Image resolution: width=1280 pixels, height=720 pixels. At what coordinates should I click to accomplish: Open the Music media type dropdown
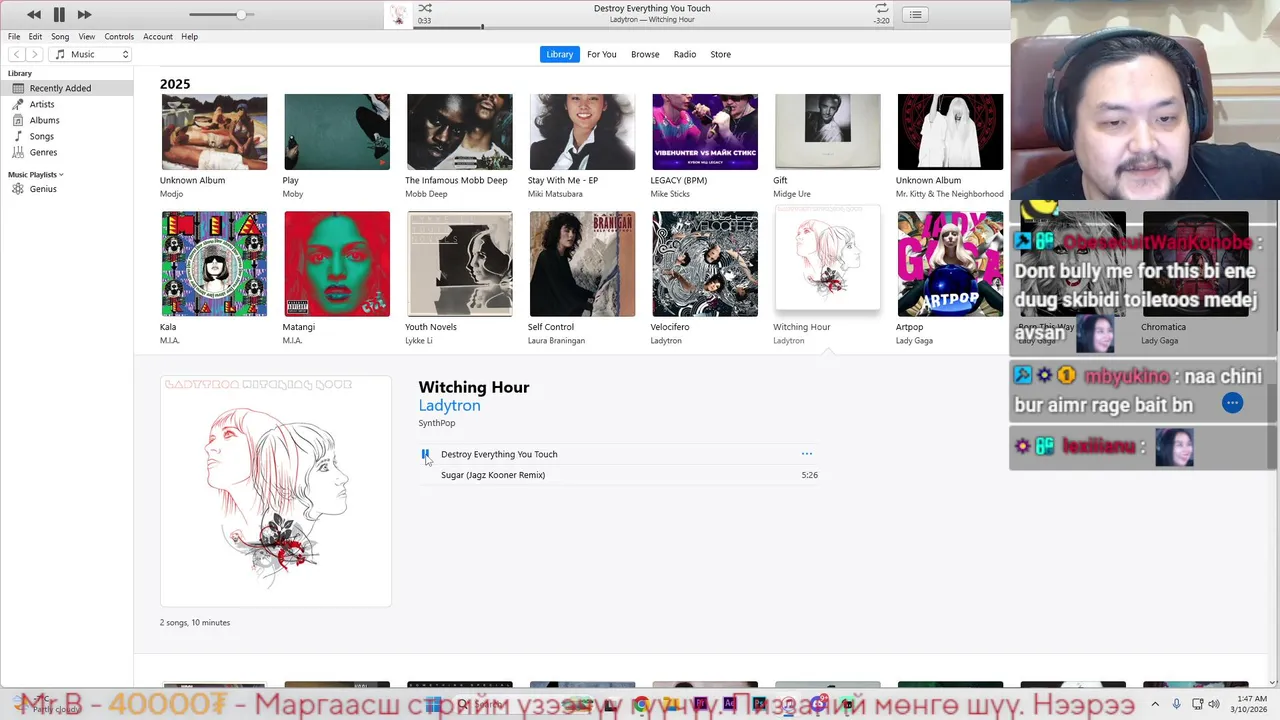[x=91, y=54]
